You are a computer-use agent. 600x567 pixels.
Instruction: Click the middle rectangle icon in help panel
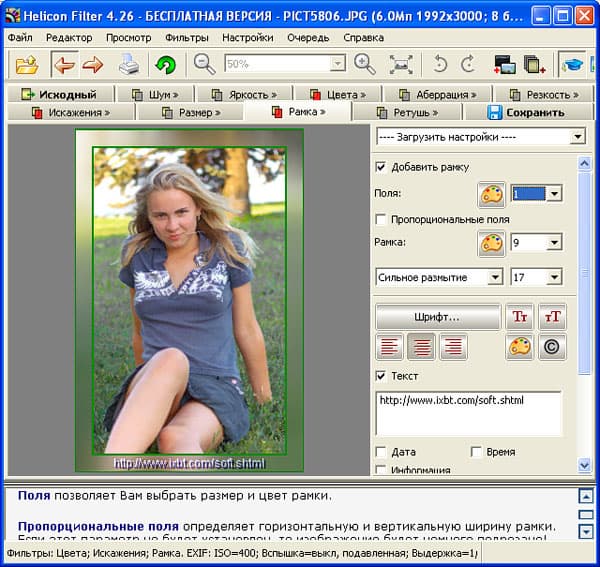pyautogui.click(x=586, y=515)
